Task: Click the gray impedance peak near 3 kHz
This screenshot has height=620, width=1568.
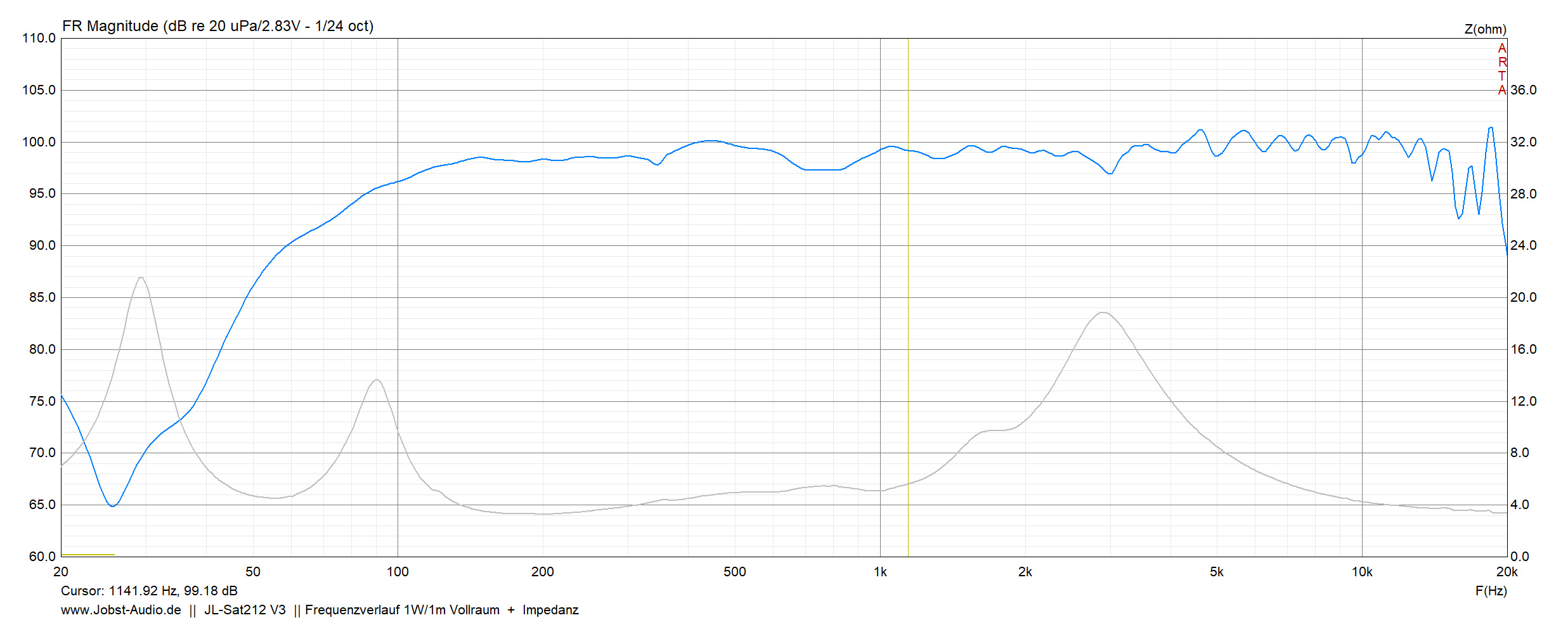Action: pyautogui.click(x=1103, y=313)
